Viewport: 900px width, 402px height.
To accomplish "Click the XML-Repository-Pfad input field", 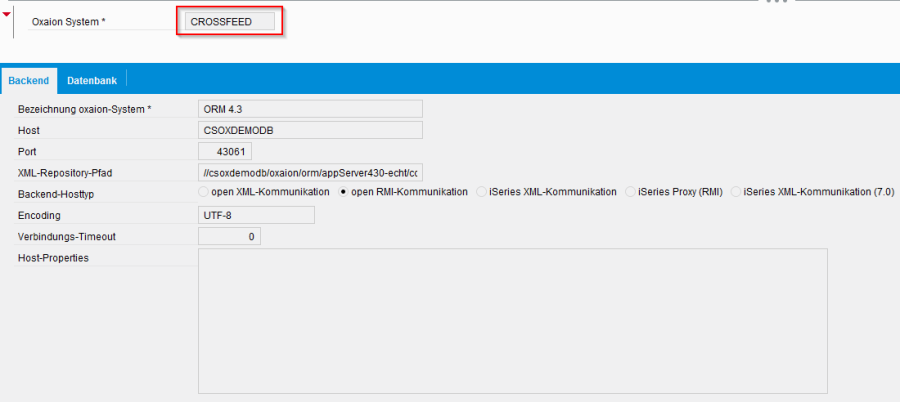I will click(310, 172).
